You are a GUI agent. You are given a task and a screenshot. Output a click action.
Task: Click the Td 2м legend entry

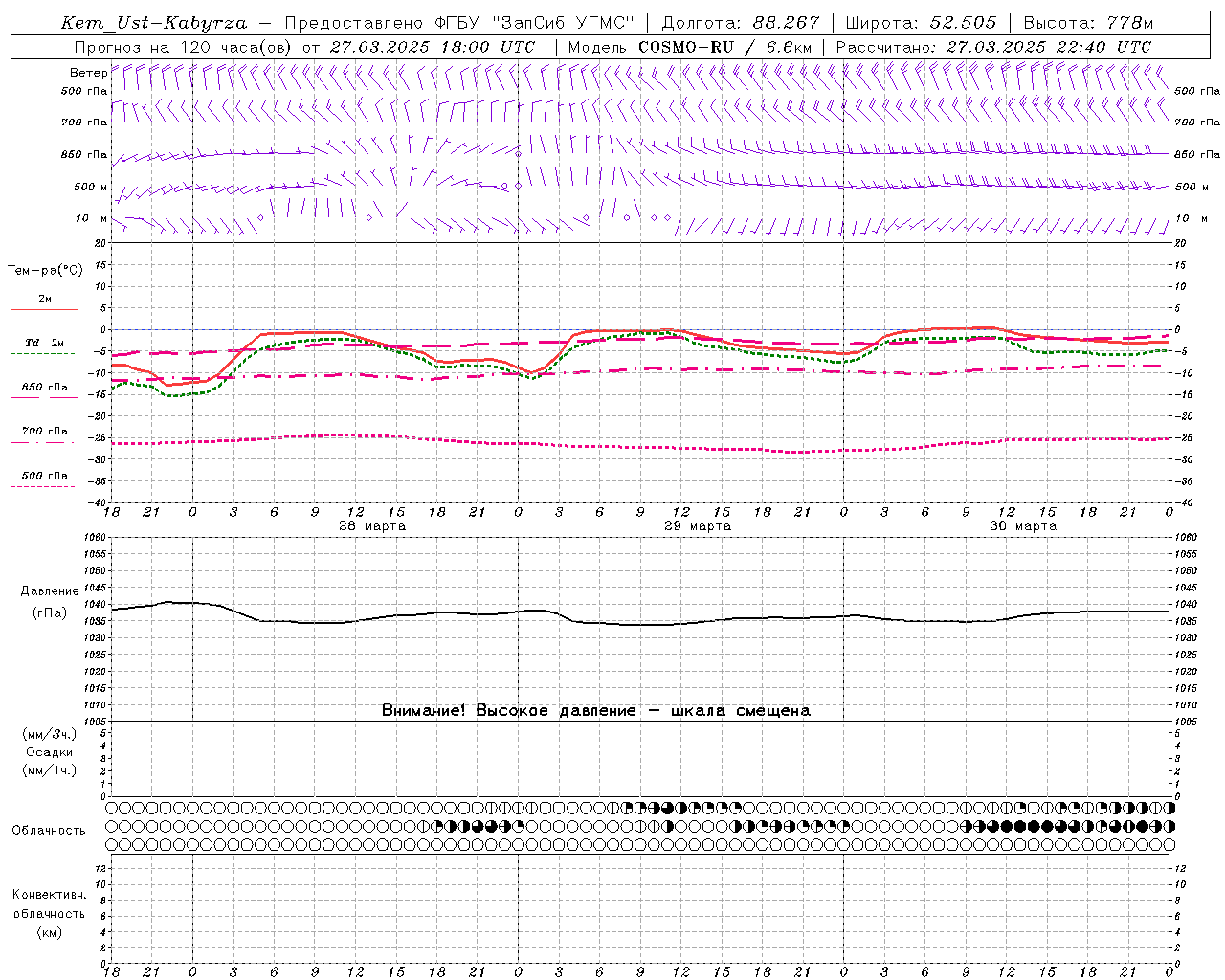pyautogui.click(x=44, y=343)
